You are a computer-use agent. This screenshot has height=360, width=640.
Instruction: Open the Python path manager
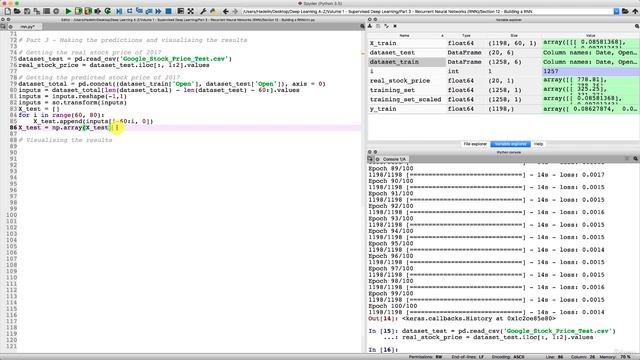[x=213, y=11]
